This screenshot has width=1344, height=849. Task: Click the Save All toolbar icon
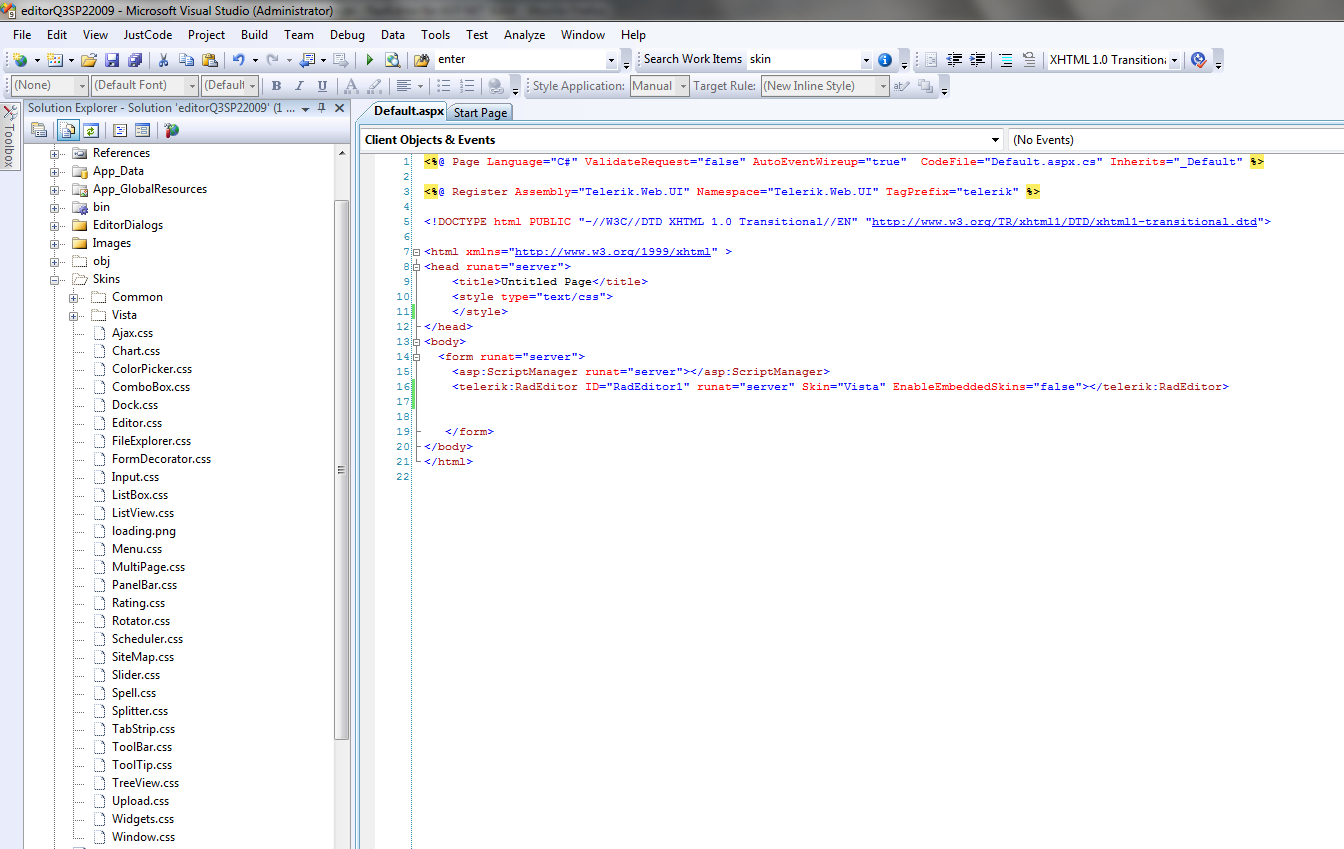tap(135, 60)
